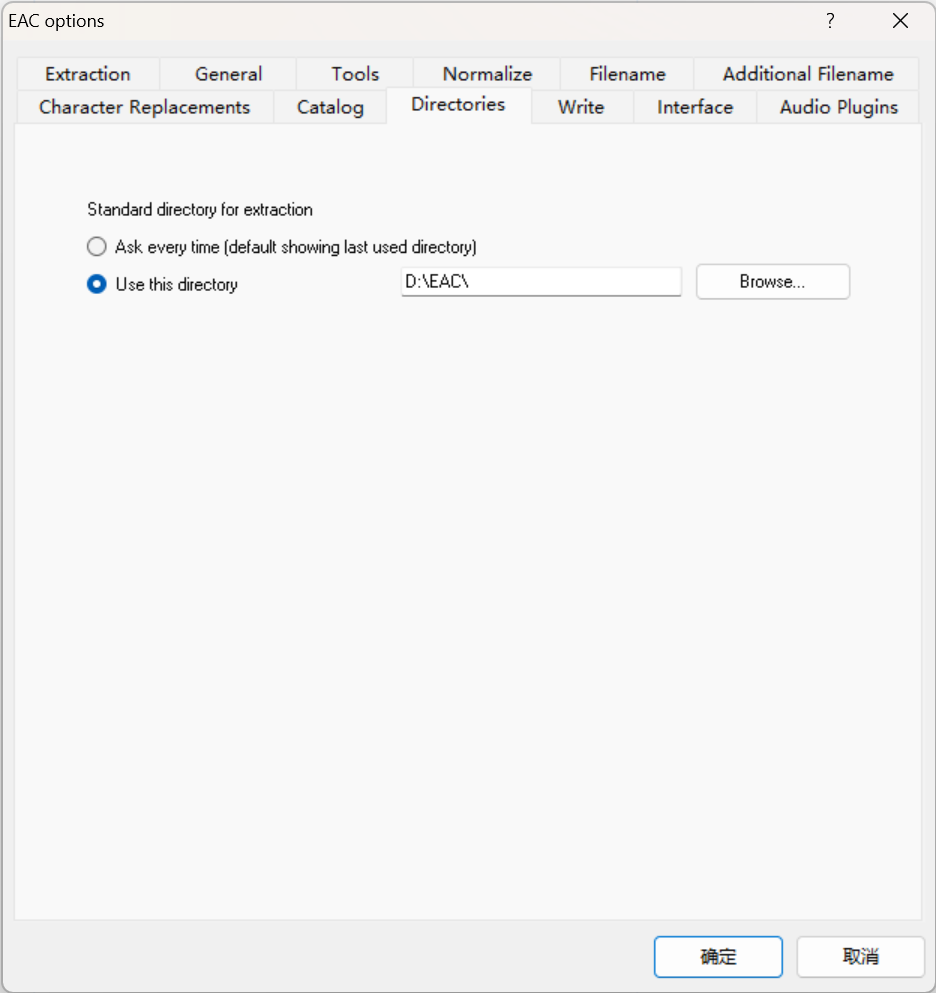This screenshot has height=993, width=936.
Task: Click the Directories tab
Action: [458, 105]
